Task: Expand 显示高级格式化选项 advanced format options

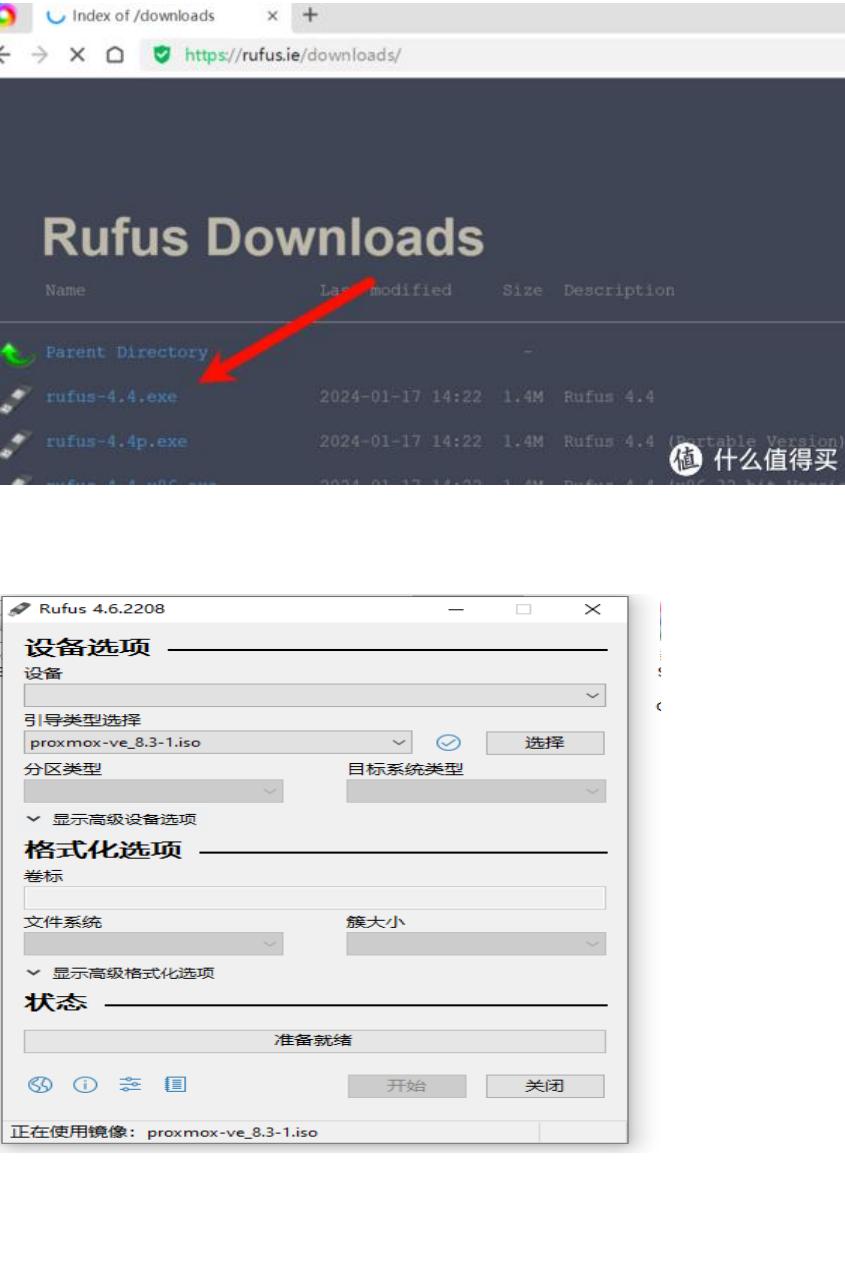Action: point(120,972)
